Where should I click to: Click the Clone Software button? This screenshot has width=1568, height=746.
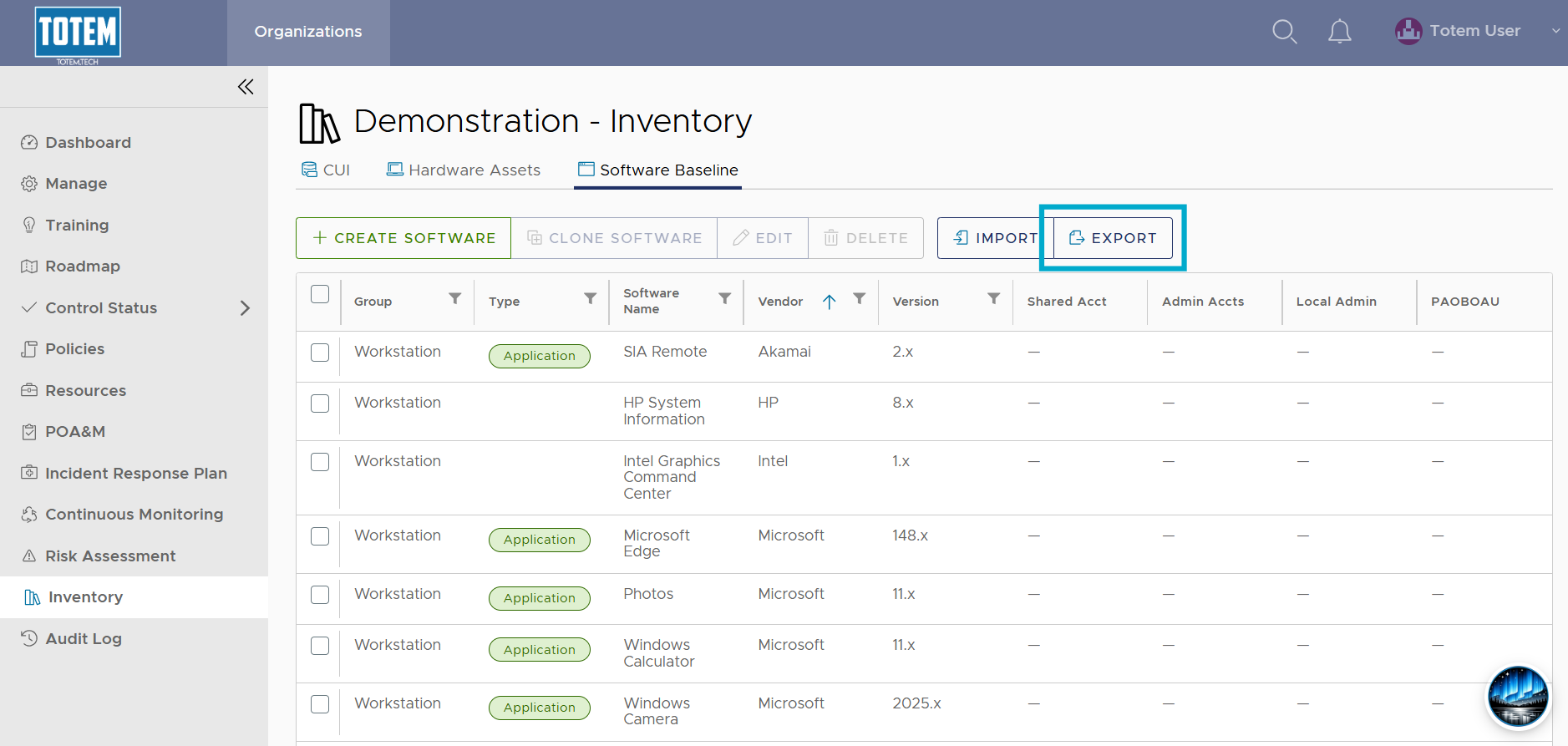(614, 238)
